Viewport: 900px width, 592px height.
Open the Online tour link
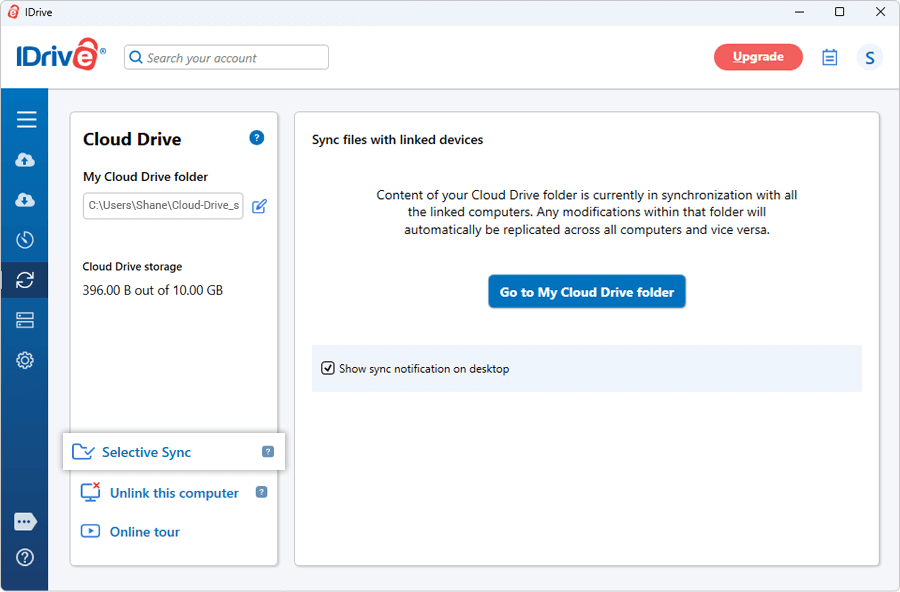(x=144, y=532)
